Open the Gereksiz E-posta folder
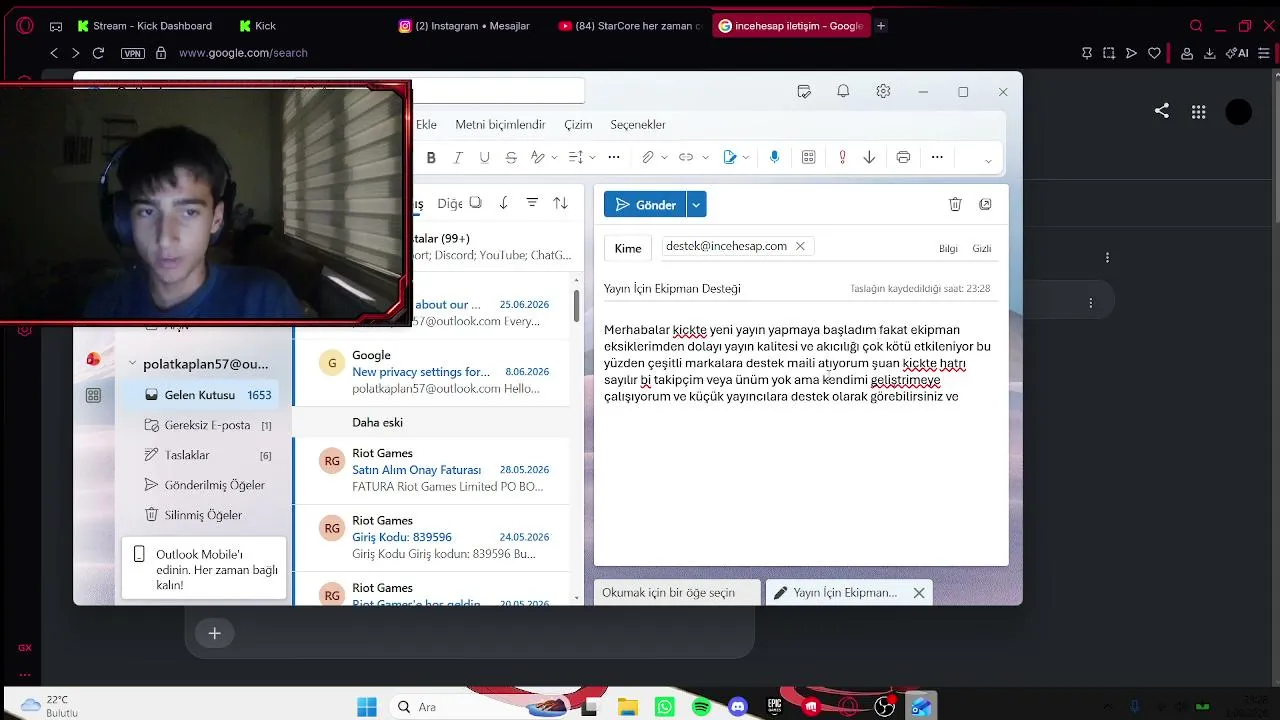Viewport: 1280px width, 720px height. tap(208, 425)
